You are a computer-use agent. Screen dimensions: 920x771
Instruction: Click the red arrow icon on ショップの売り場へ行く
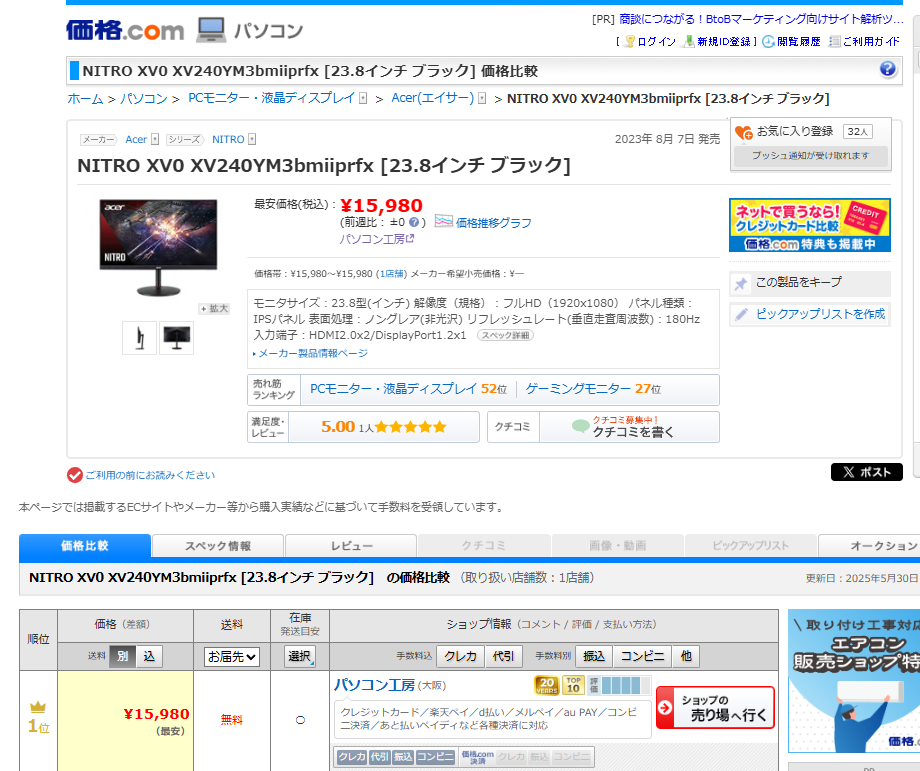click(x=665, y=708)
